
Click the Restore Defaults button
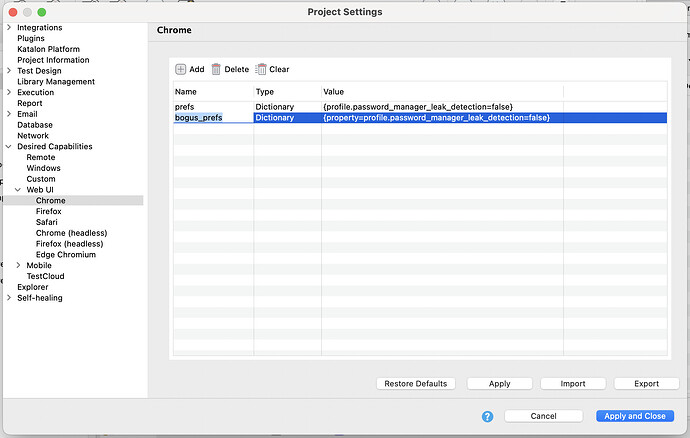click(x=416, y=383)
